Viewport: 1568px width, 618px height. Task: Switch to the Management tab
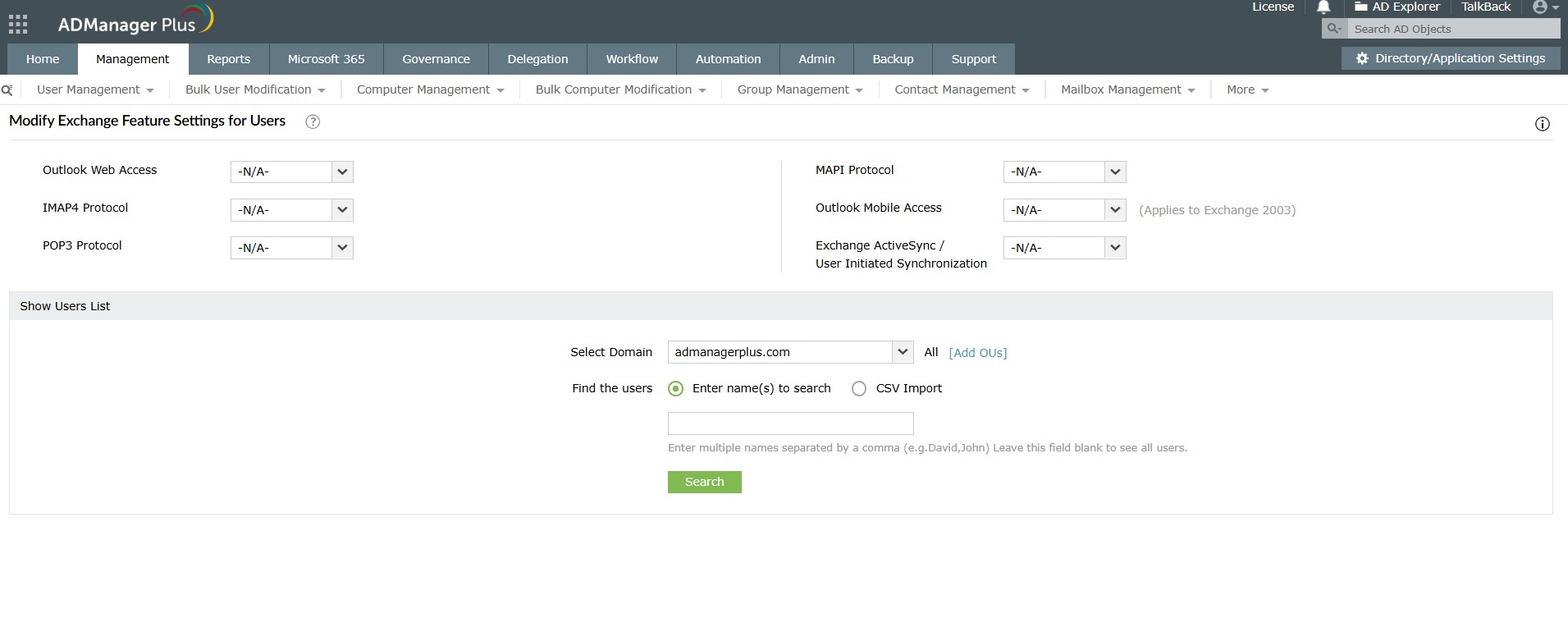click(x=132, y=59)
